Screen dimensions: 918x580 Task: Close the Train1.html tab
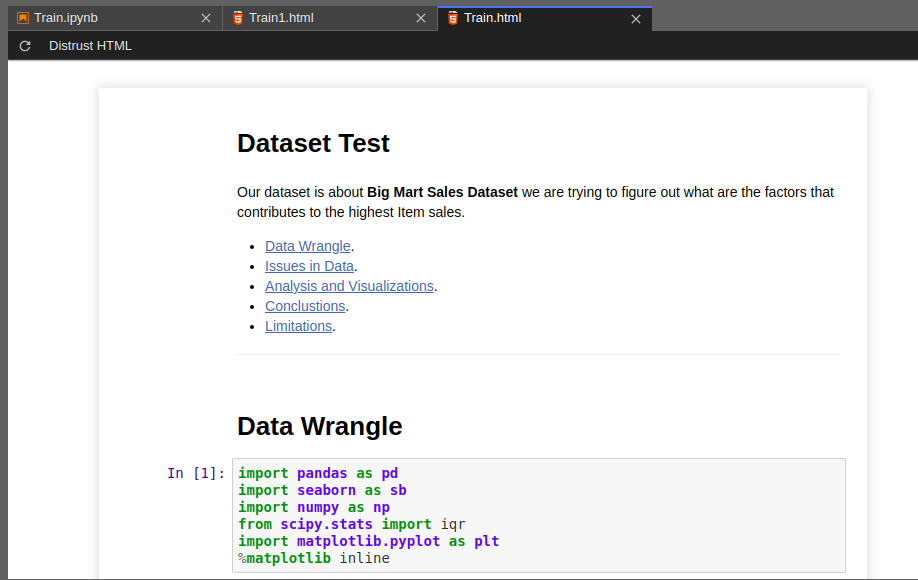(421, 17)
